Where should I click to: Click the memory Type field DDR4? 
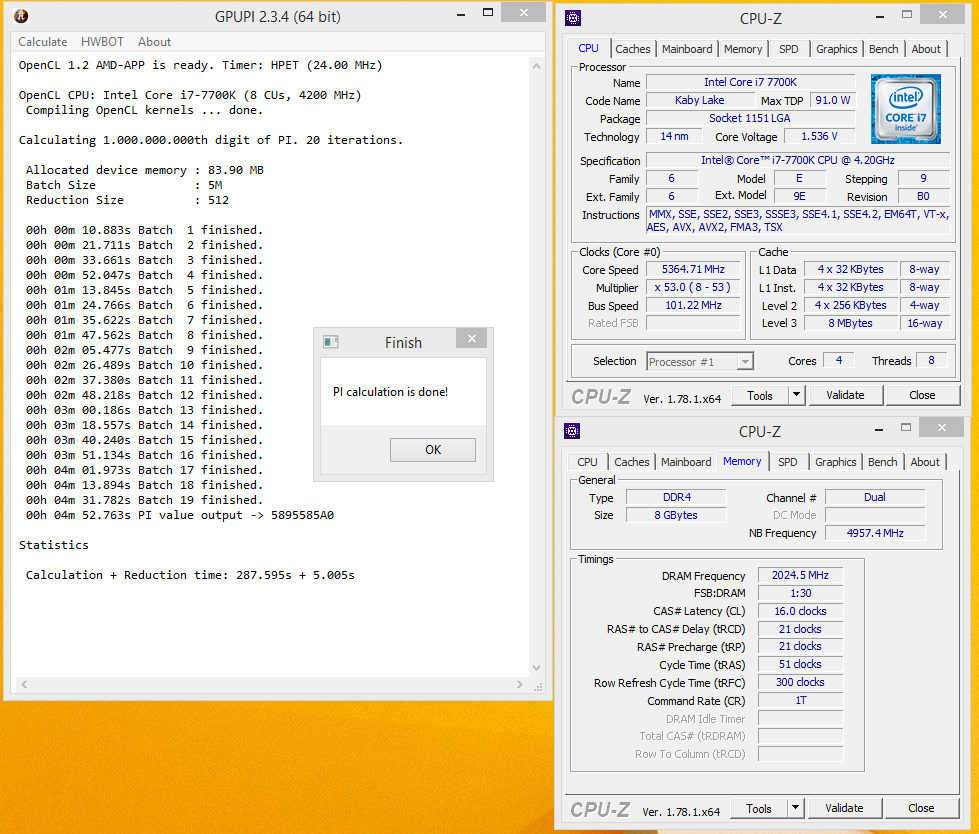[676, 497]
